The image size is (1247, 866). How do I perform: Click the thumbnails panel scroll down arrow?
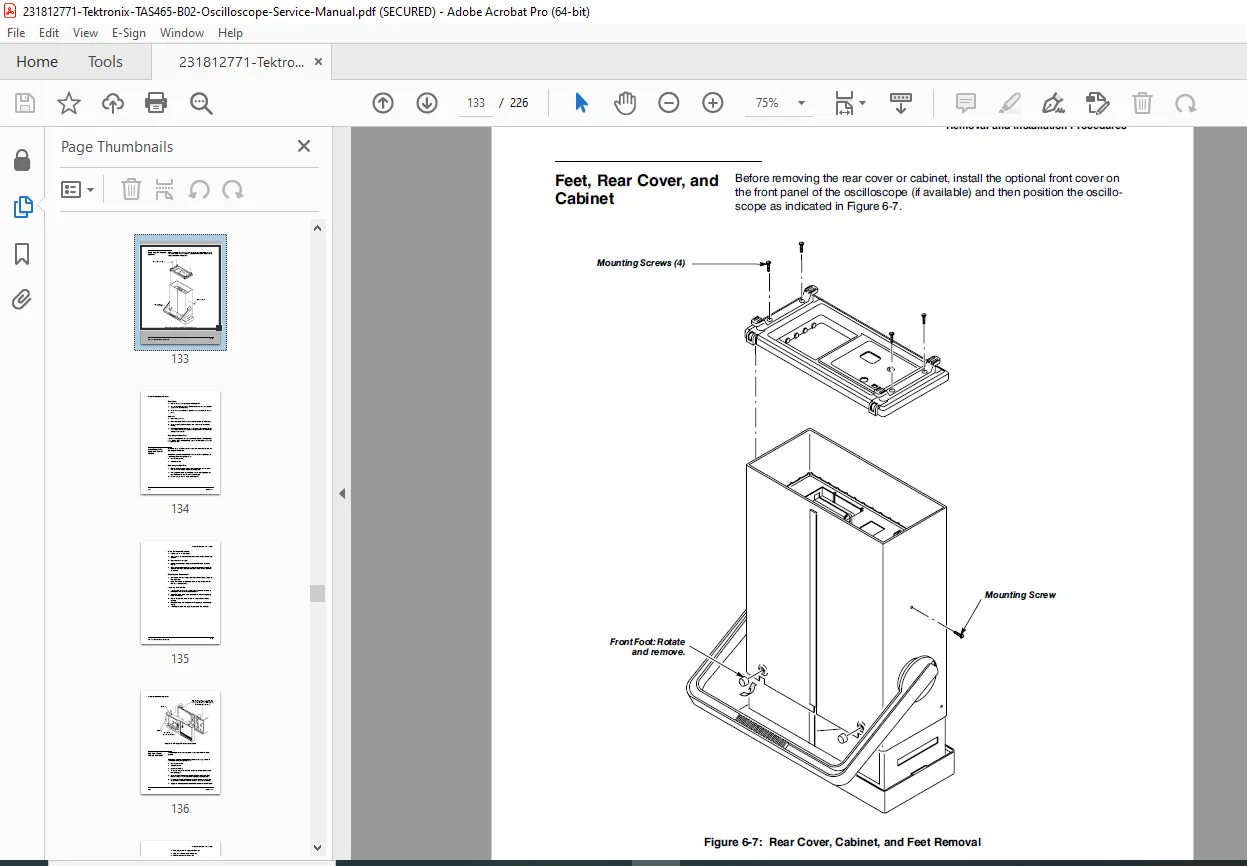click(x=317, y=848)
